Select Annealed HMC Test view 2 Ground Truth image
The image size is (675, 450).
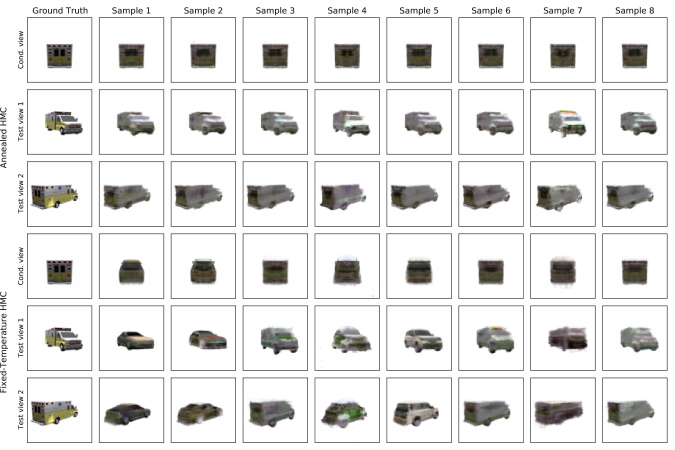(x=59, y=194)
